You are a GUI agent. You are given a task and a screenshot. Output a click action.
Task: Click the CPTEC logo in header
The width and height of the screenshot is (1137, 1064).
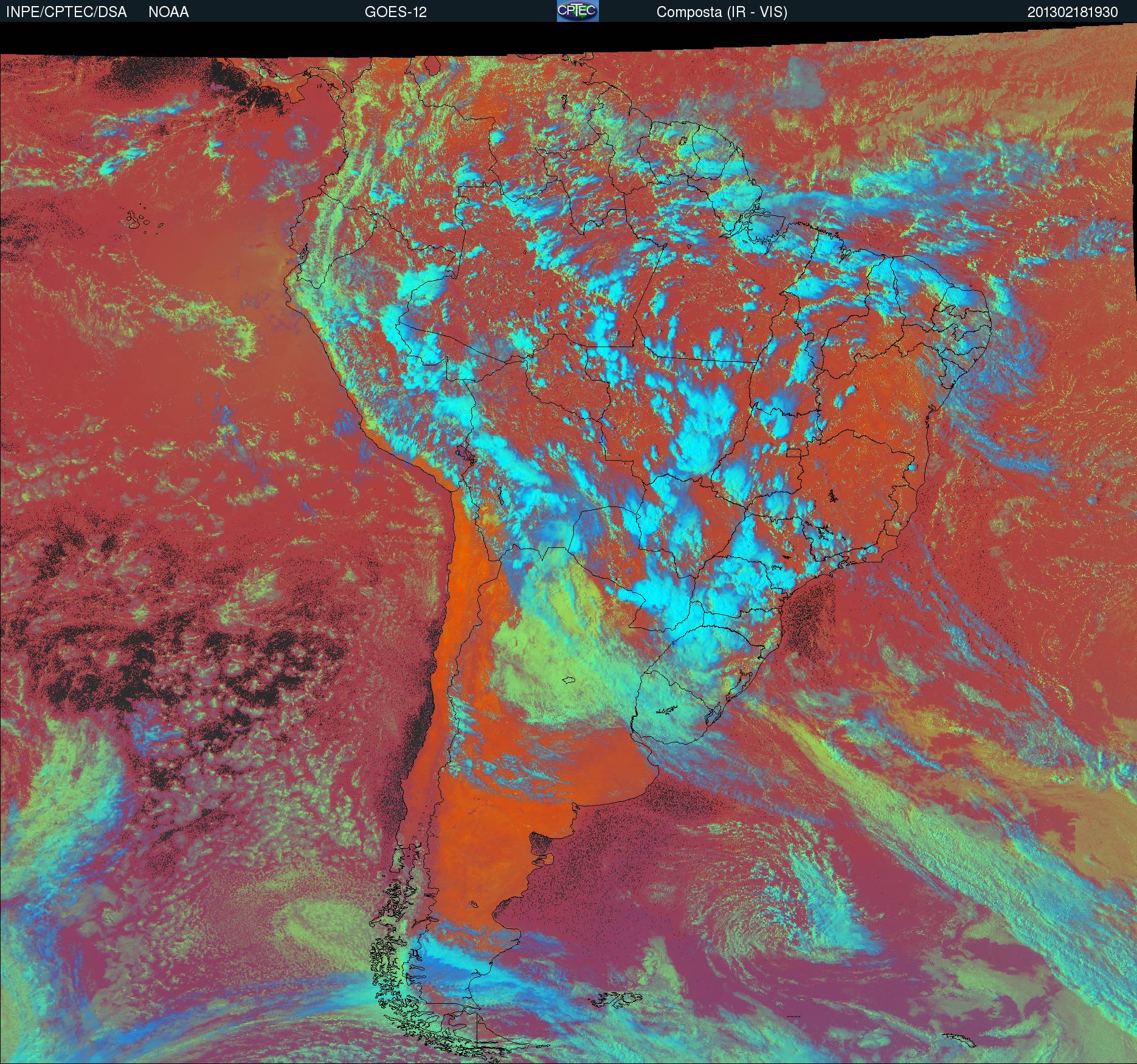pos(578,11)
